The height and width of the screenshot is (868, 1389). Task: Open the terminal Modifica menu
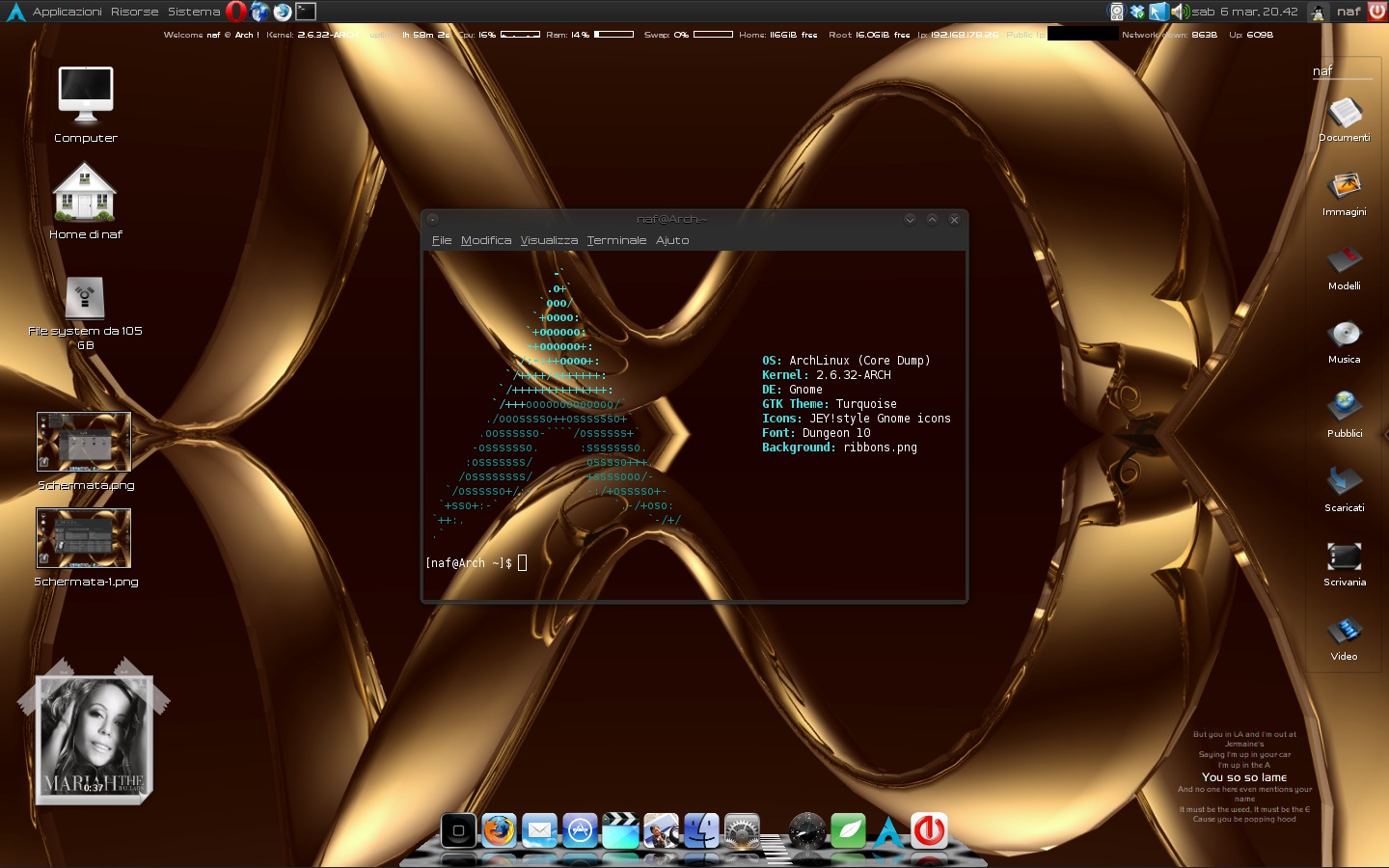pyautogui.click(x=486, y=240)
